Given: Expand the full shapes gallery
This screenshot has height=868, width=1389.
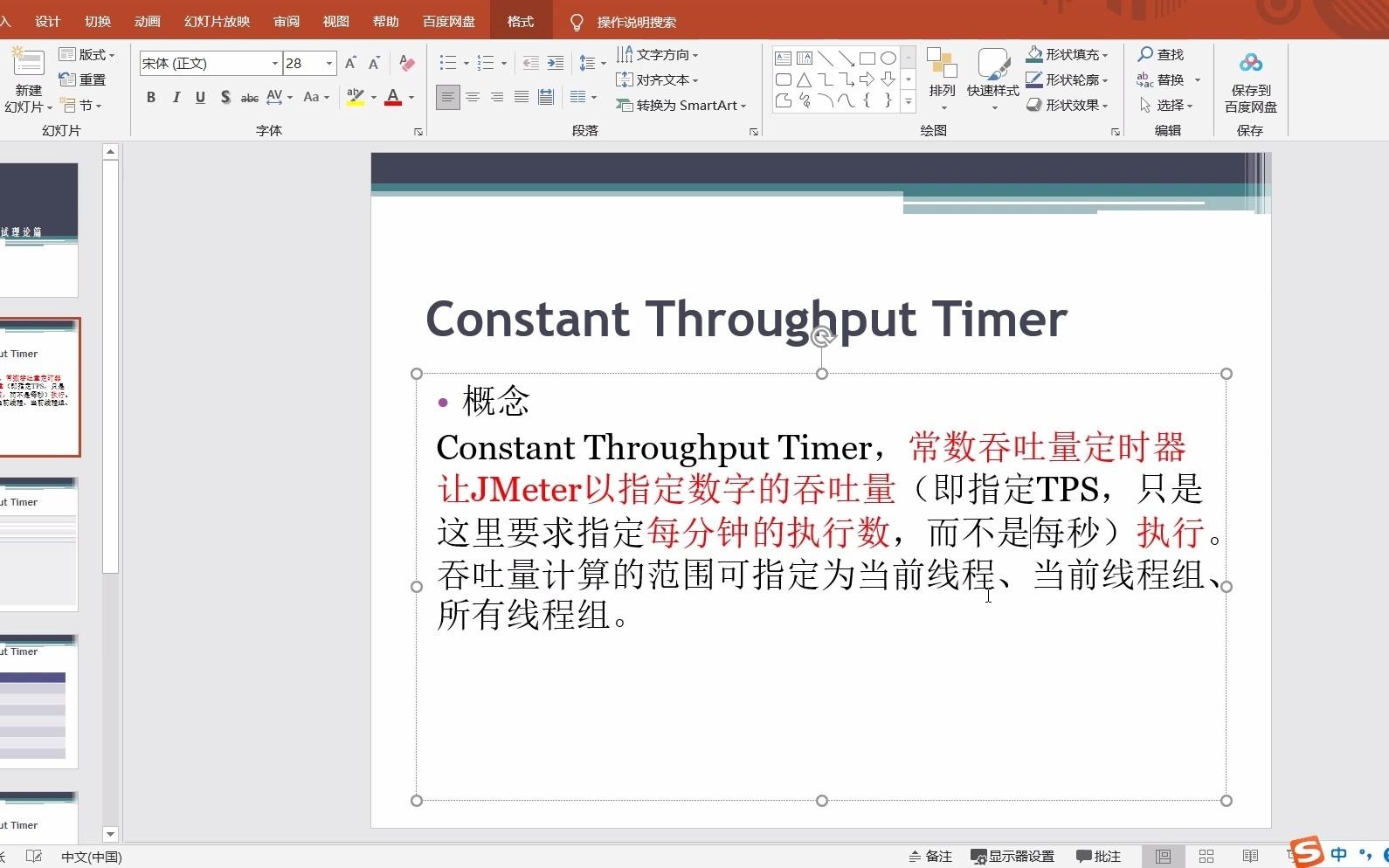Looking at the screenshot, I should (x=909, y=101).
